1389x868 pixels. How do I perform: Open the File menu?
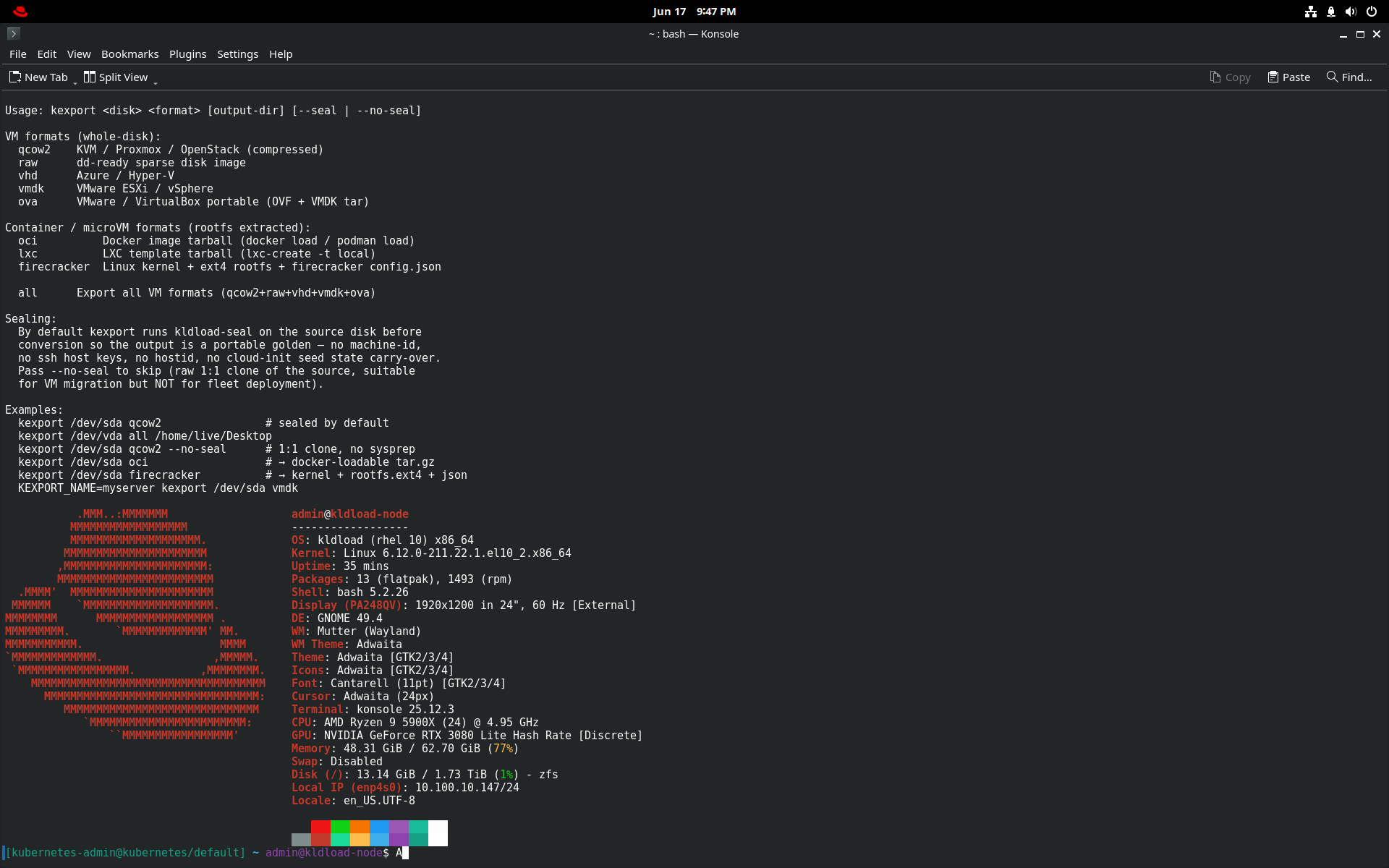17,54
